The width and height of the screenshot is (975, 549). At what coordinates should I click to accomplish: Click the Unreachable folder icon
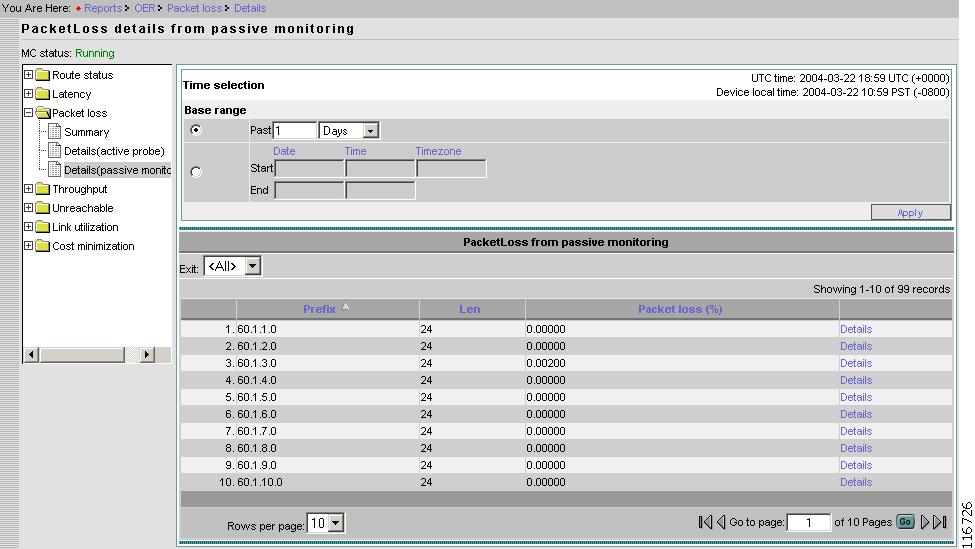point(42,208)
